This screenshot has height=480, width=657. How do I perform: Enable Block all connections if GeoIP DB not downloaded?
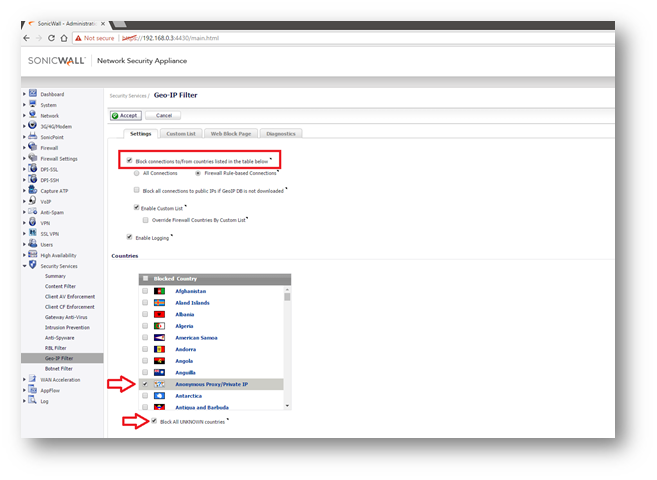(137, 190)
